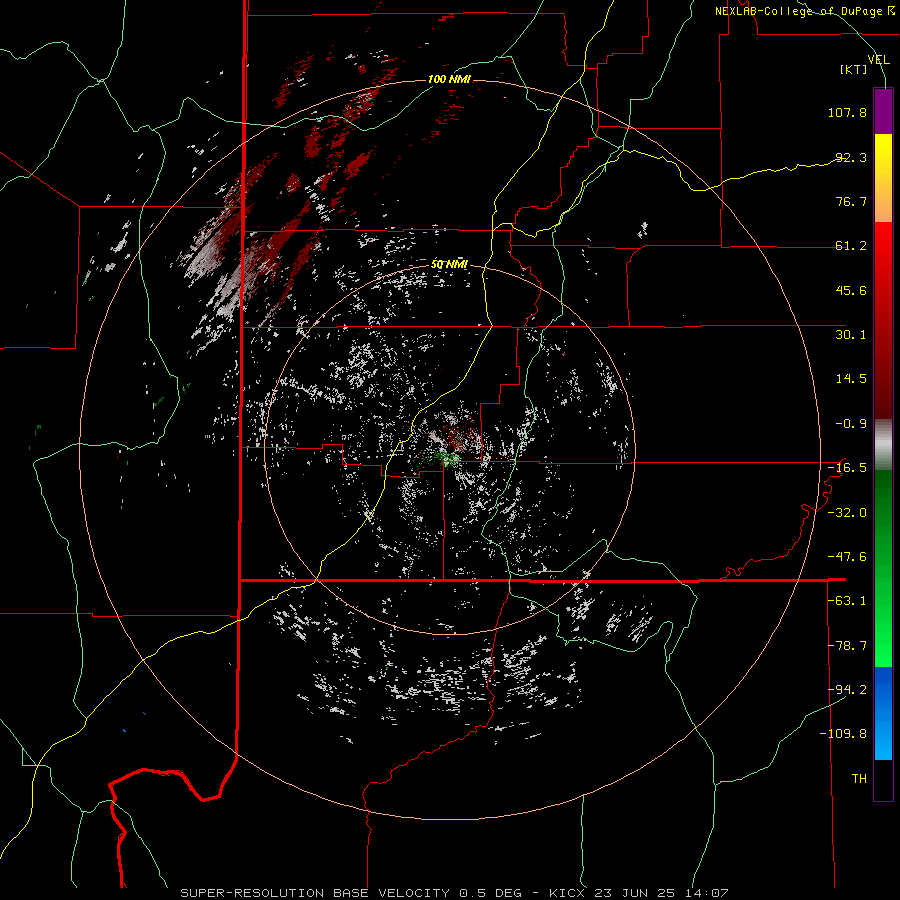Pick the purple segment of the color bar
This screenshot has height=900, width=900.
coord(883,111)
